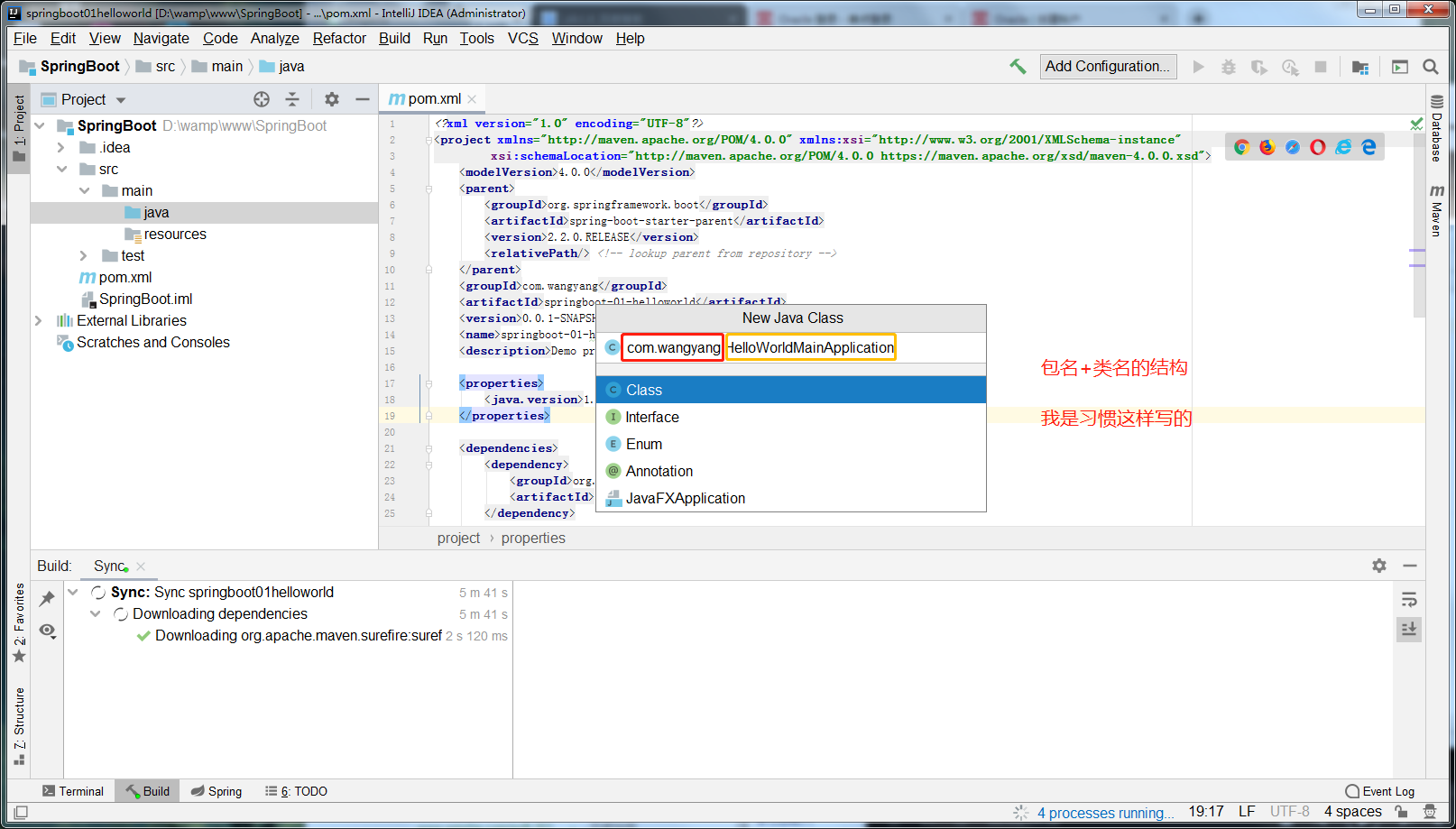
Task: Select pom.xml in project tree
Action: tap(125, 277)
